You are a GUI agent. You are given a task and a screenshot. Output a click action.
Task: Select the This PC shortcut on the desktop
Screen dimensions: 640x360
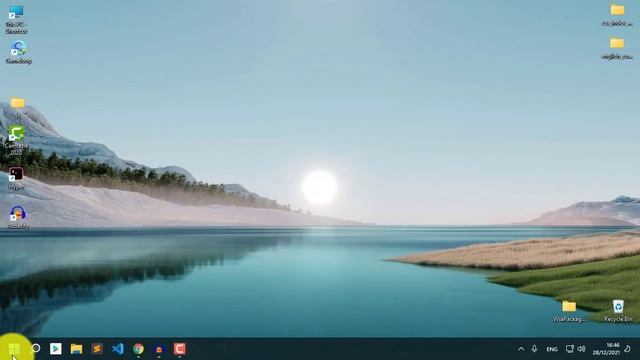16,19
